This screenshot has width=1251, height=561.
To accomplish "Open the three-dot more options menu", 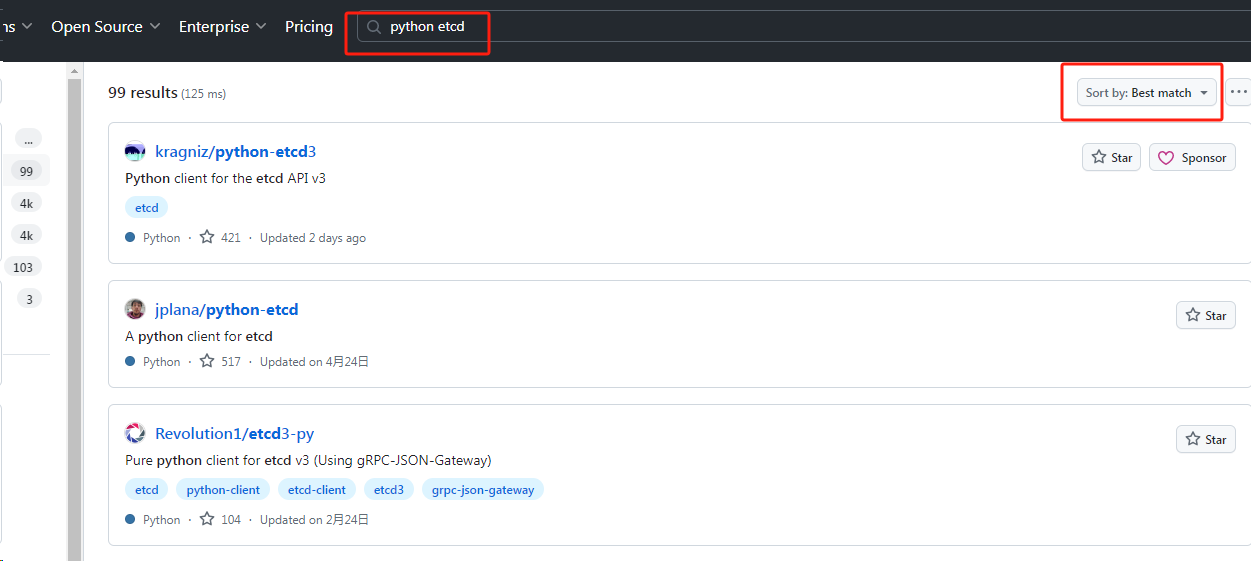I will click(1238, 92).
